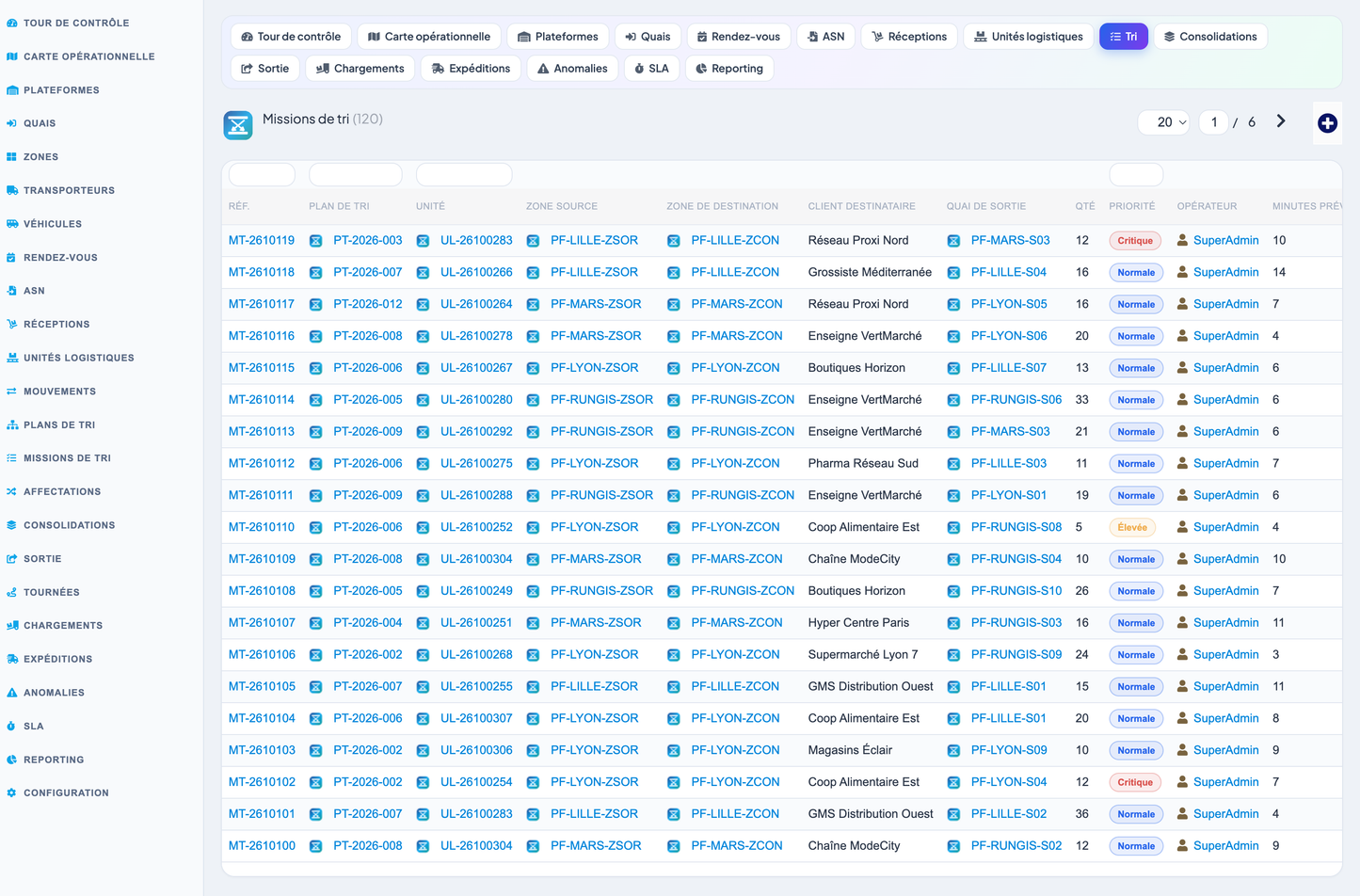Click the Missions de tri hourglass icon
Image resolution: width=1360 pixels, height=896 pixels.
tap(238, 124)
